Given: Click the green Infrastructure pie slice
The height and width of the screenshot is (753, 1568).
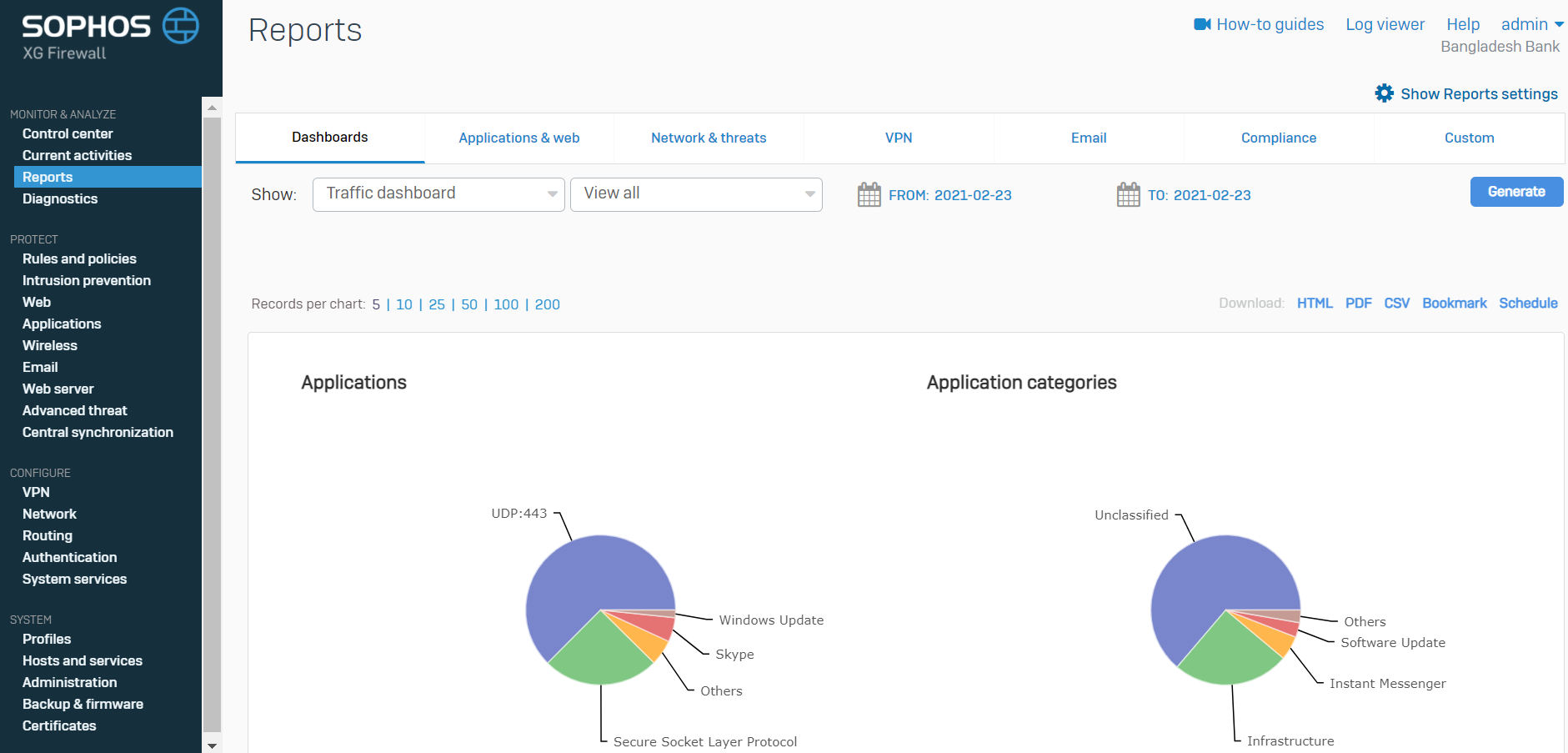Looking at the screenshot, I should point(1229,655).
